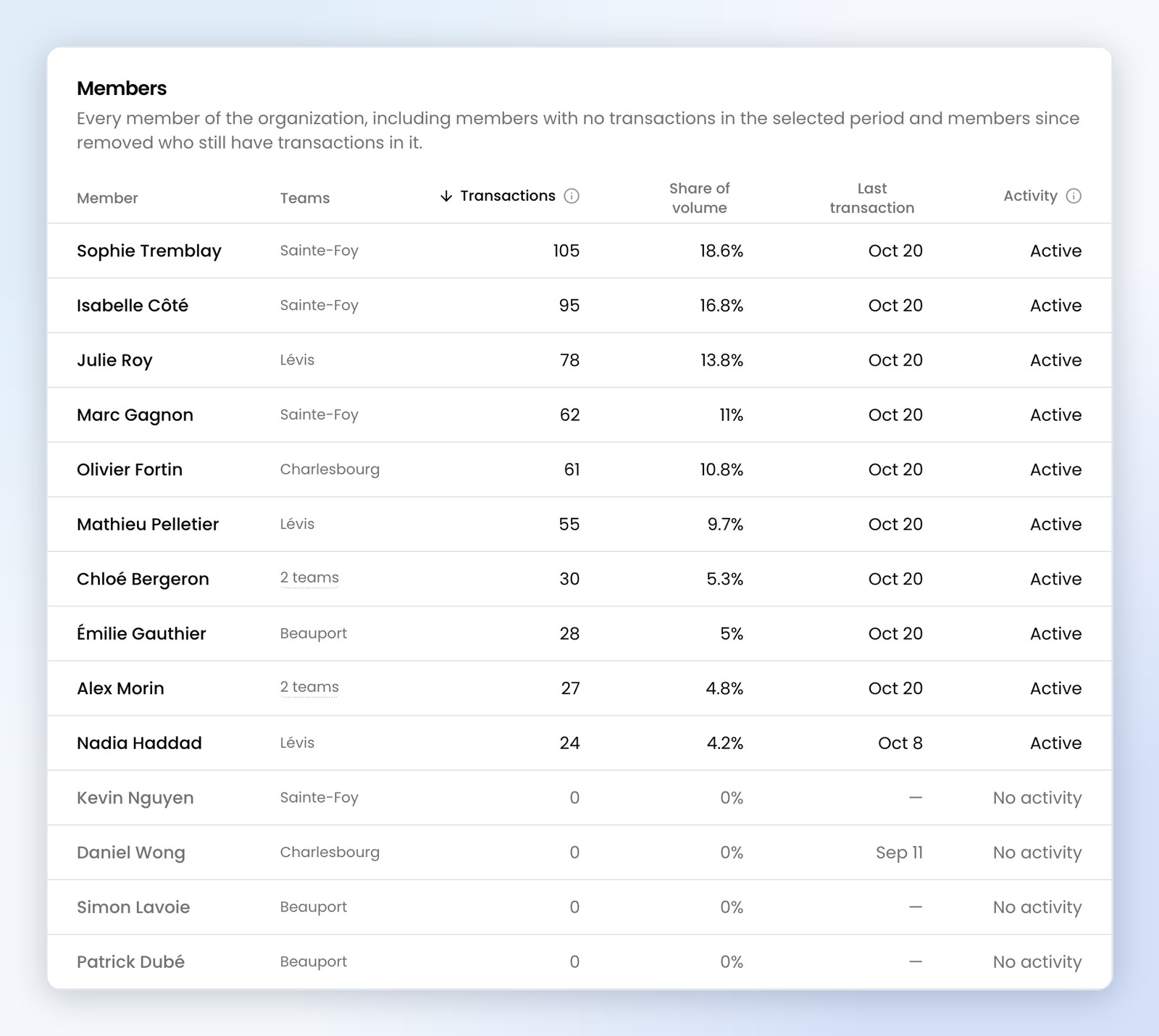
Task: Open Isabelle Côté's member row
Action: (579, 306)
